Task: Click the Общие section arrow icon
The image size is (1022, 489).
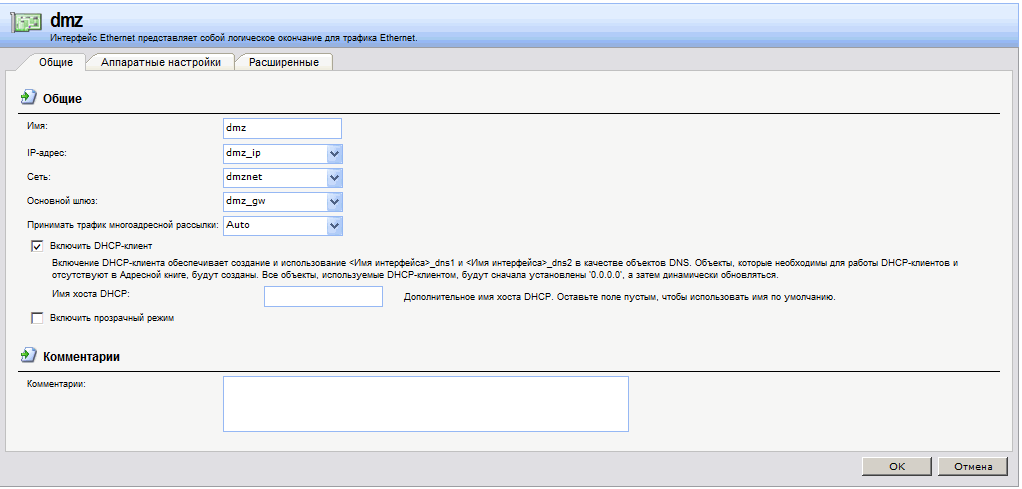Action: click(x=28, y=97)
